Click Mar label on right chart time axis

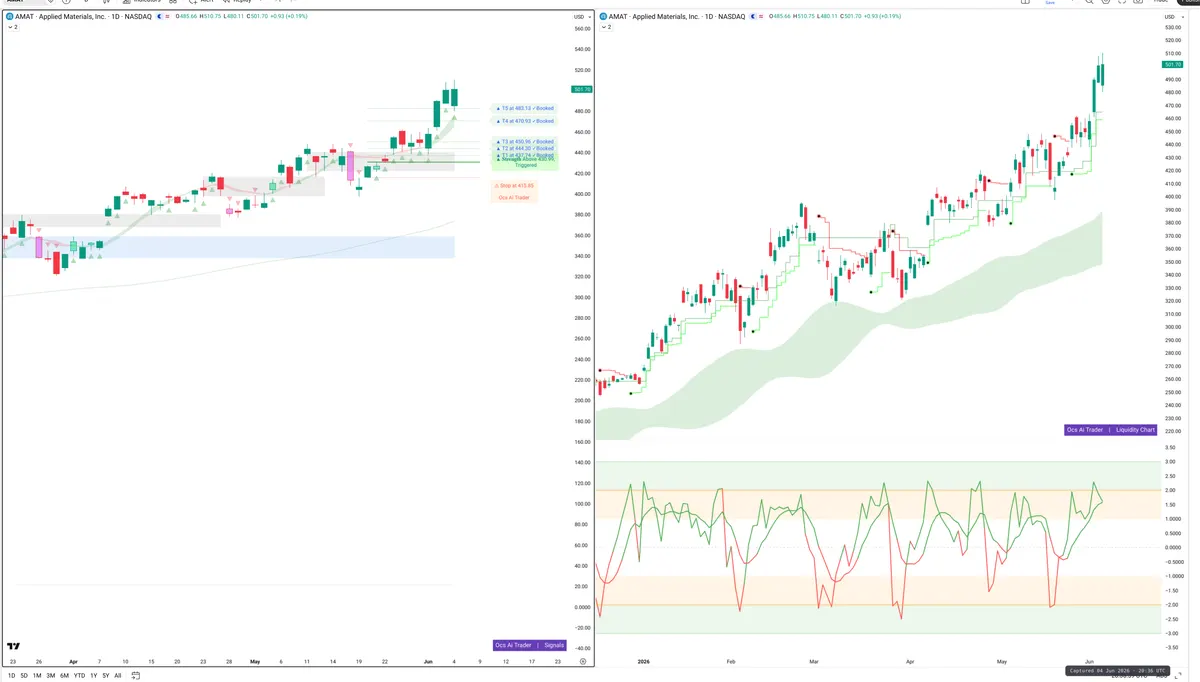click(812, 661)
